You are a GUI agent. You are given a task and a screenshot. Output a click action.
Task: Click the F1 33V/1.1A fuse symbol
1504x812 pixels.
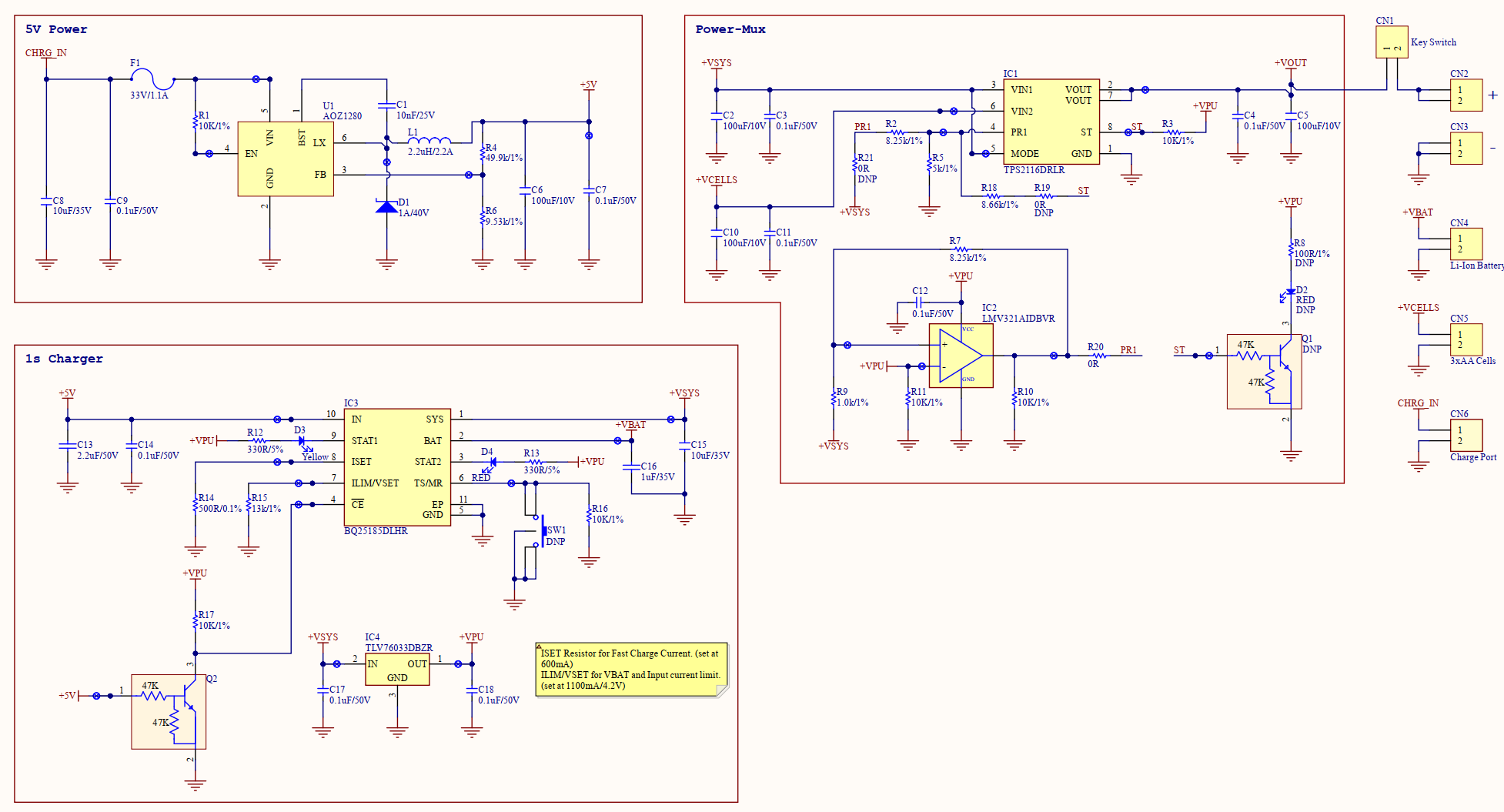tap(152, 79)
